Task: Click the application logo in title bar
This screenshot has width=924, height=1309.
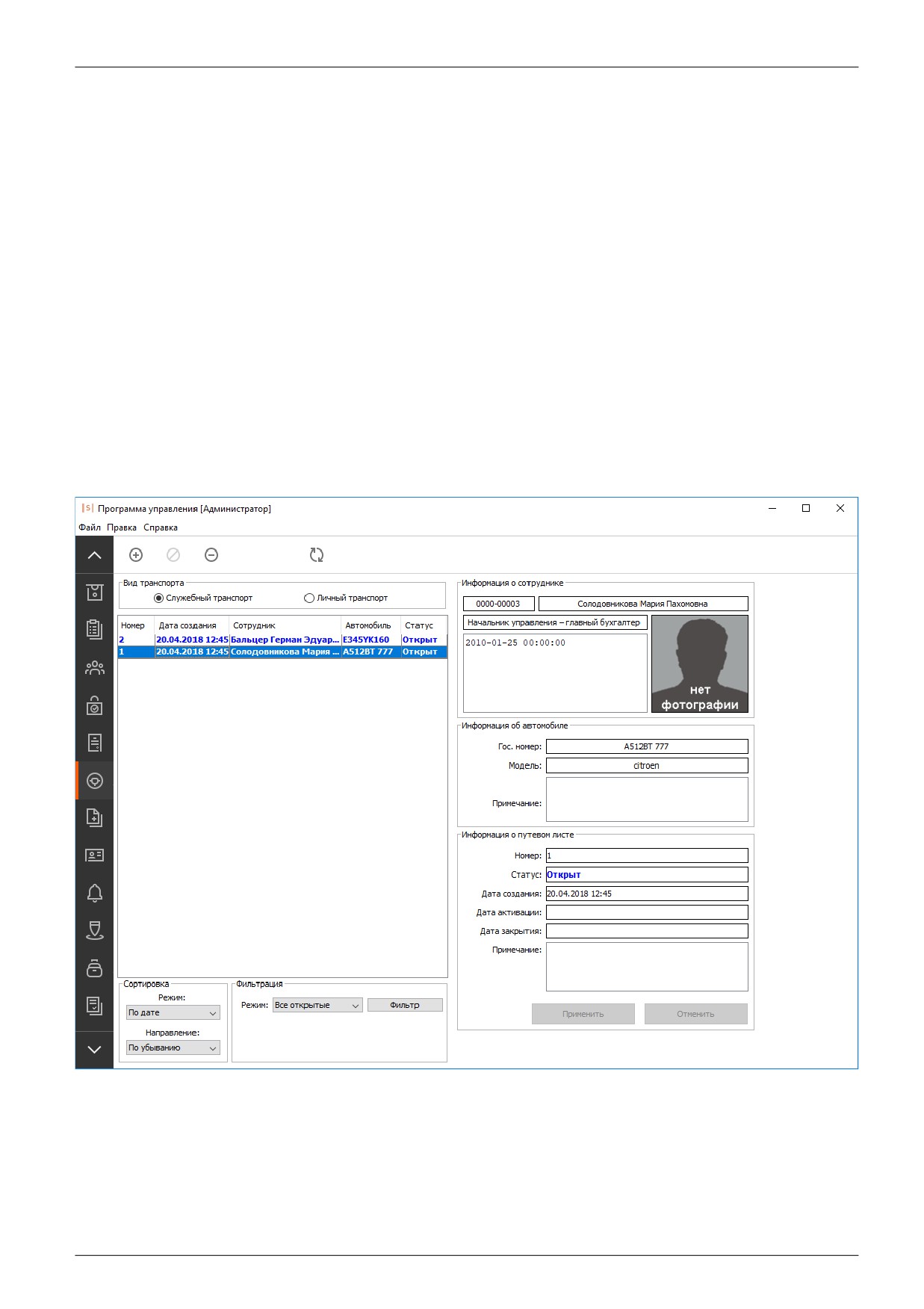Action: (x=87, y=509)
